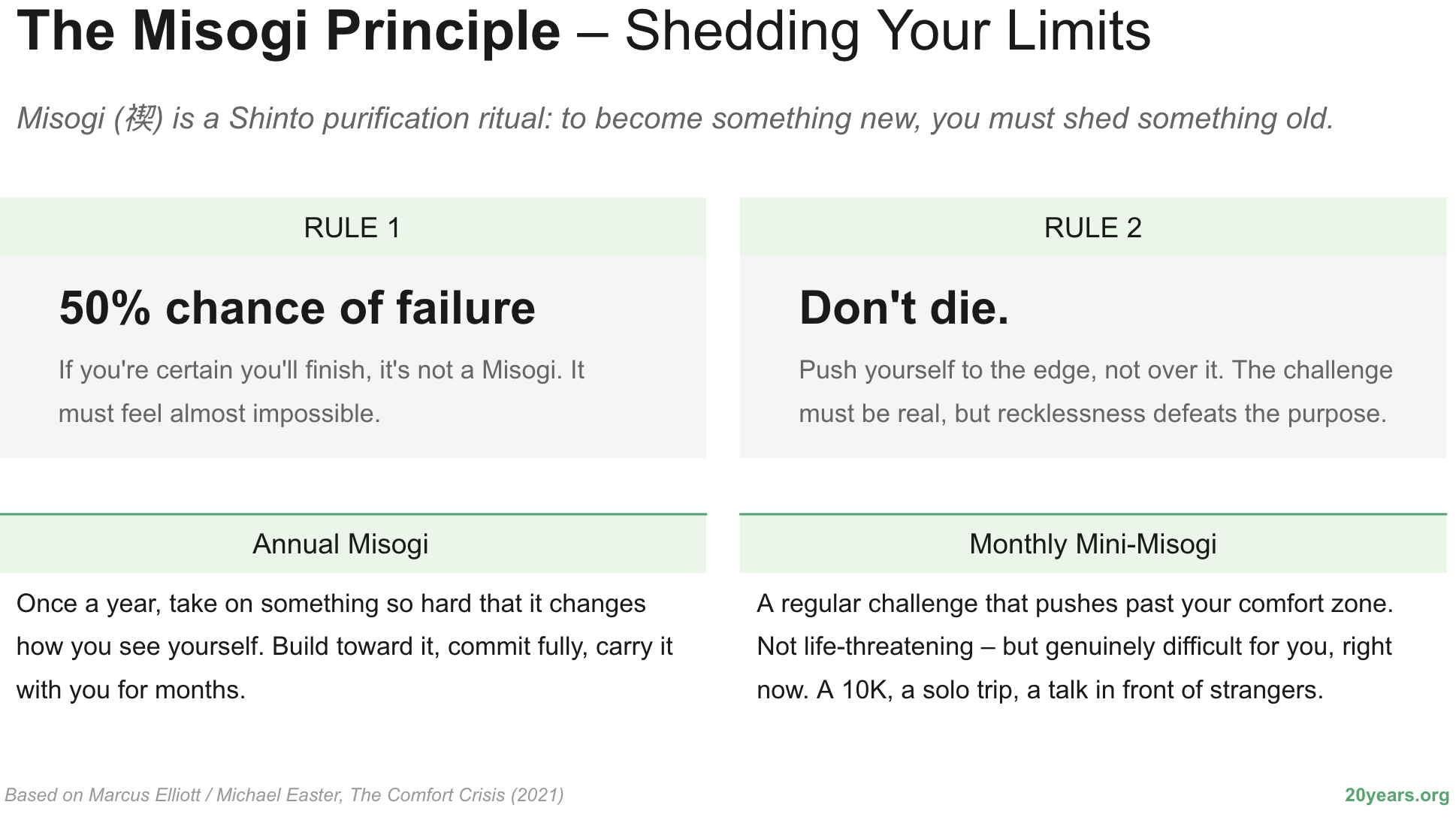Click the 'with you for months' line
The image size is (1456, 820).
point(131,690)
